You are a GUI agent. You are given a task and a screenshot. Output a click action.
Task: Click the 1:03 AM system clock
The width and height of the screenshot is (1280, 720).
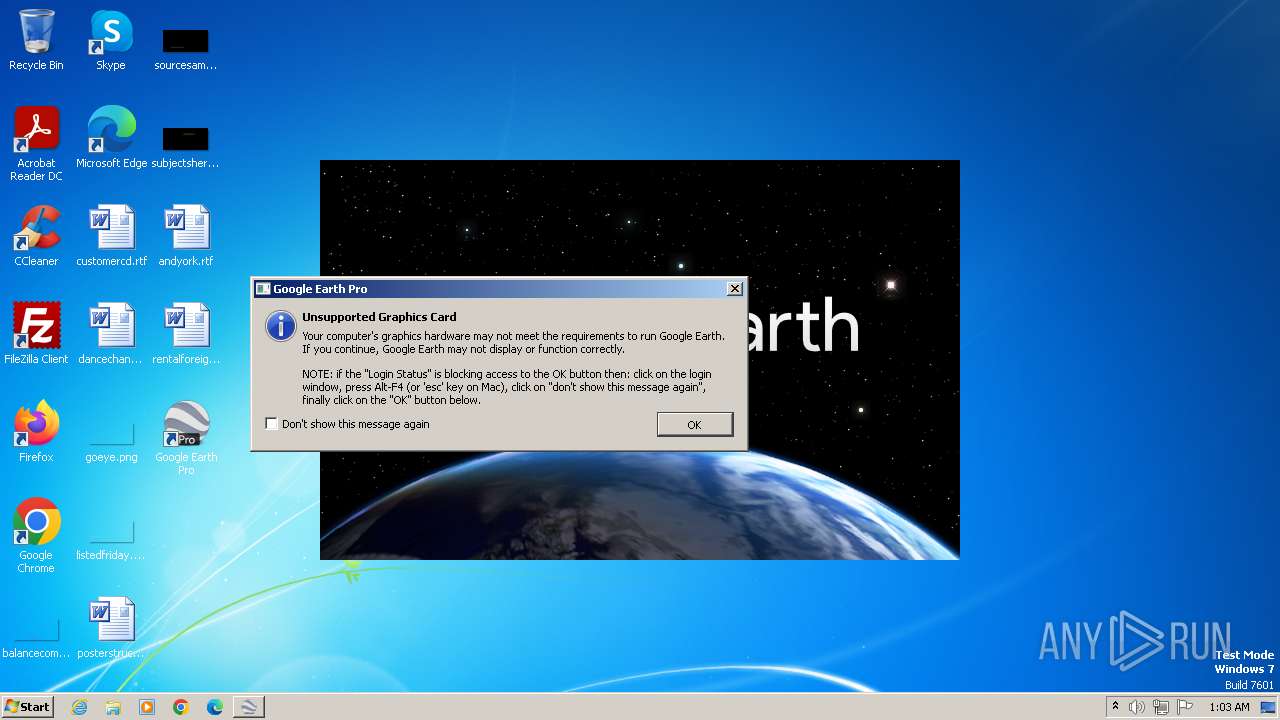coord(1229,707)
